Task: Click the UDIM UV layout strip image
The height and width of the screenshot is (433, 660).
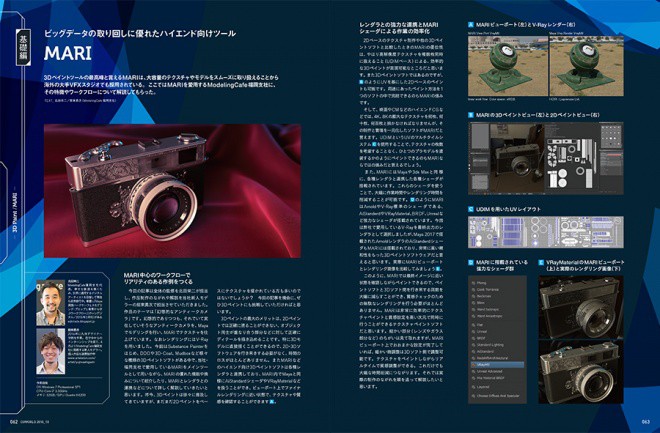Action: (546, 232)
